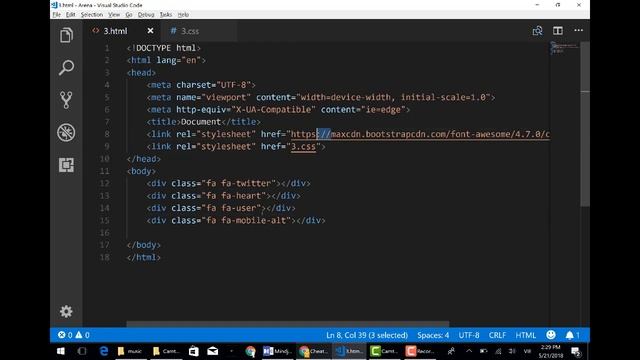
Task: Open the Search view in the activity bar
Action: point(66,67)
